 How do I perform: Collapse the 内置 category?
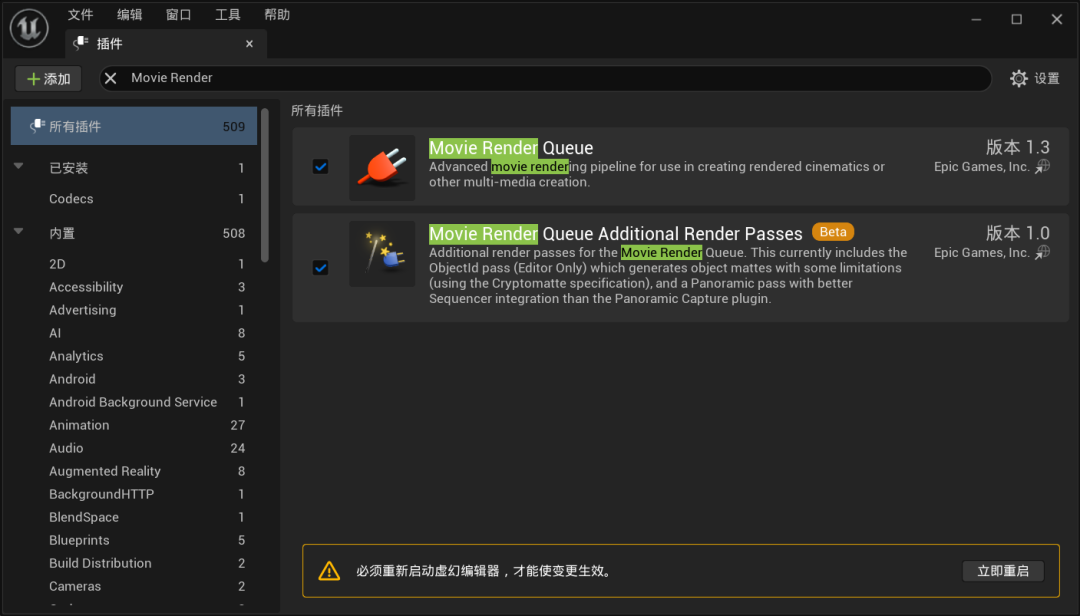[x=19, y=232]
